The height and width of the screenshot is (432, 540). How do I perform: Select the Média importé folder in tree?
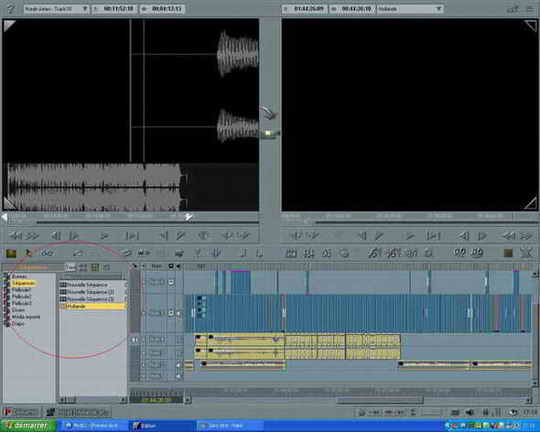click(x=26, y=317)
